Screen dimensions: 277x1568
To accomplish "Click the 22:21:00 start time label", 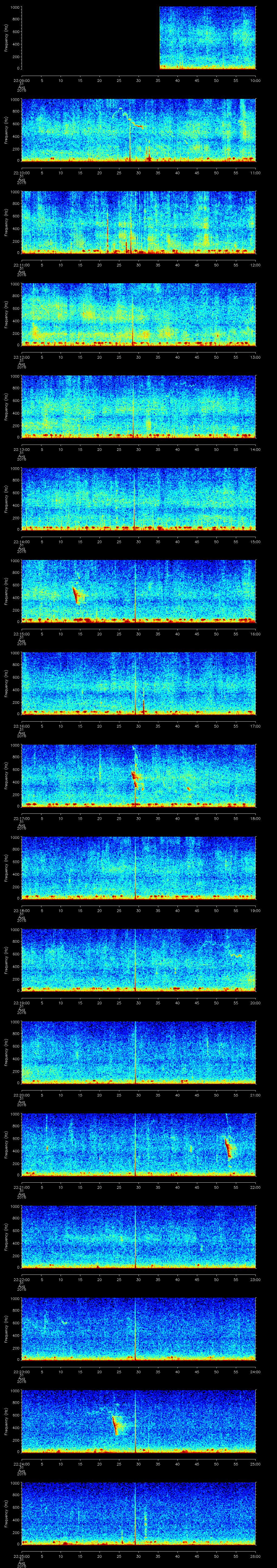I will pos(21,1187).
